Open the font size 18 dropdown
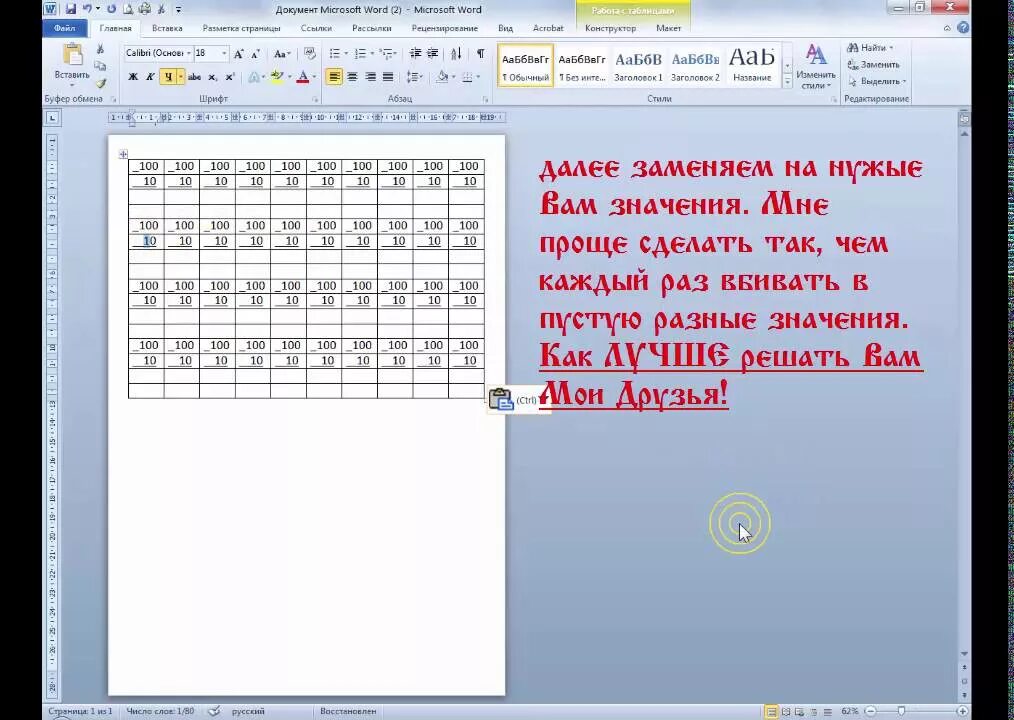 coord(224,53)
